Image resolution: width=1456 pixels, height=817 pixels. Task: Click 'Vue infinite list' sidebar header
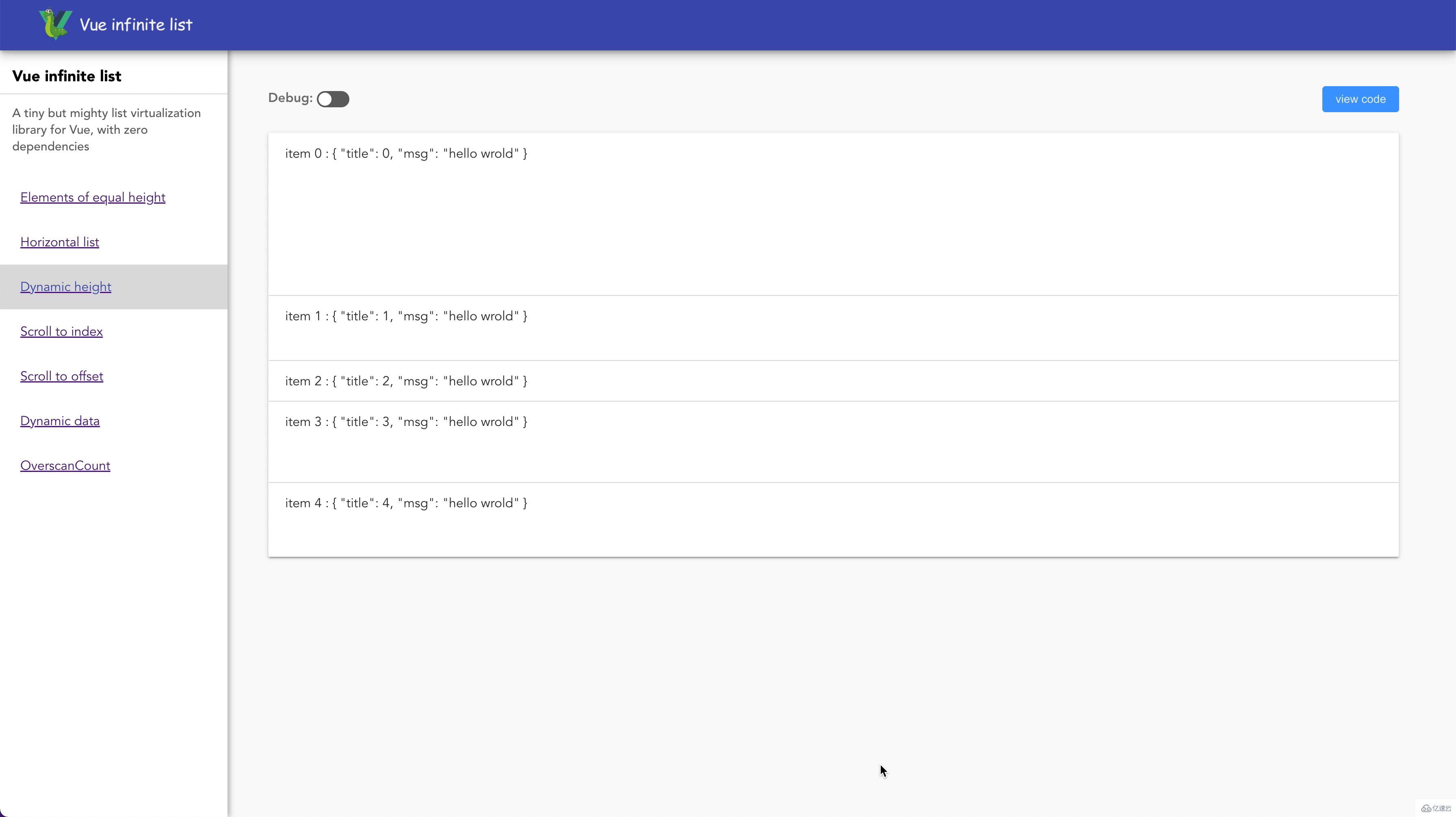click(66, 76)
